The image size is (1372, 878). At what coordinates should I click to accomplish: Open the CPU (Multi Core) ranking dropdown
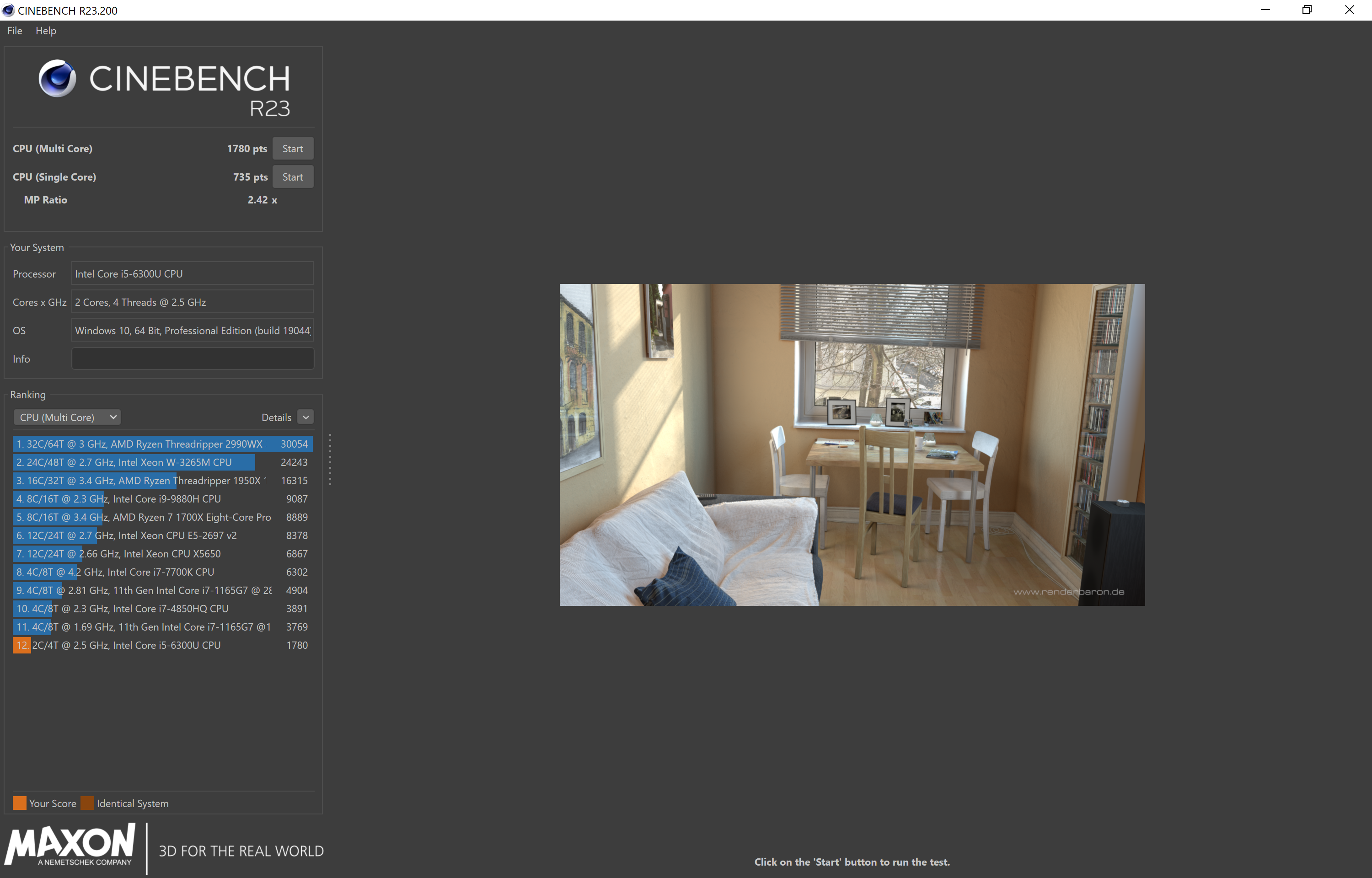click(x=67, y=418)
